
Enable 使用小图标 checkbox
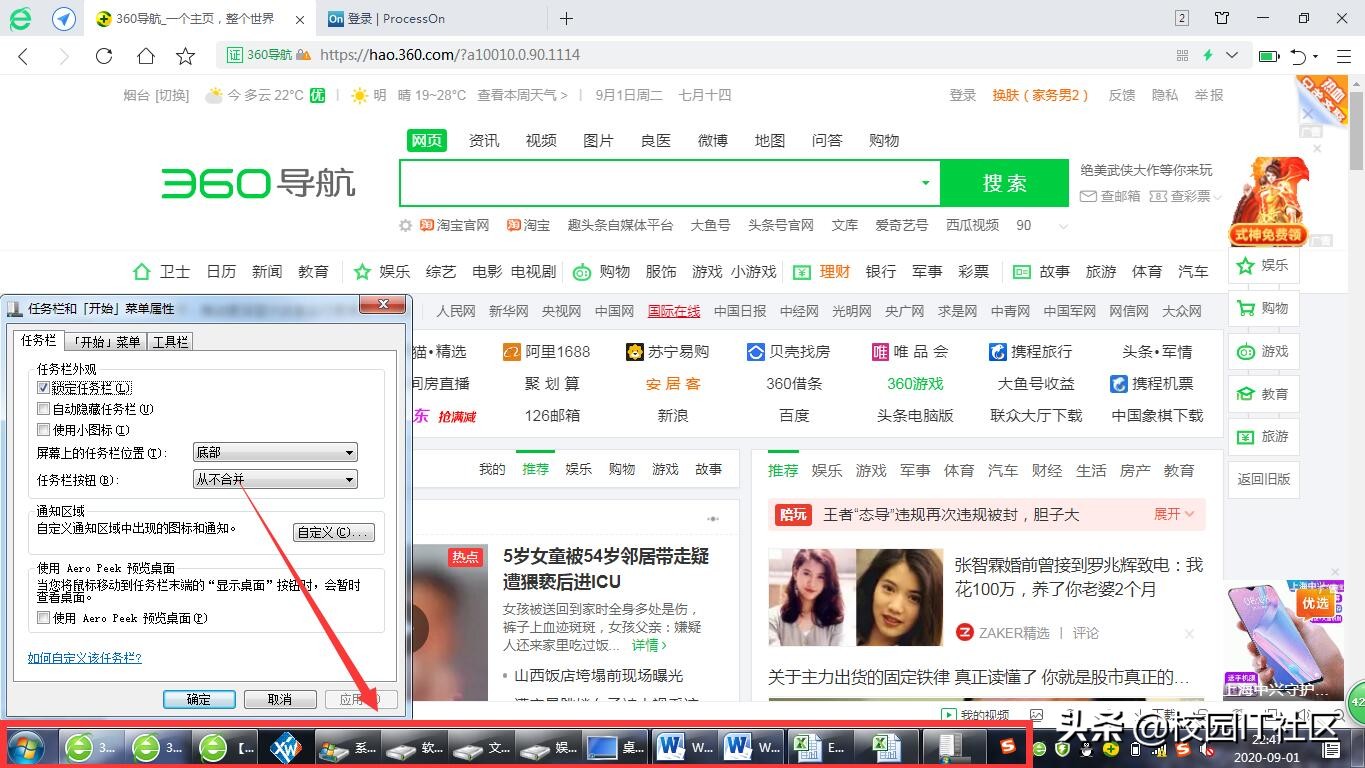click(x=43, y=430)
